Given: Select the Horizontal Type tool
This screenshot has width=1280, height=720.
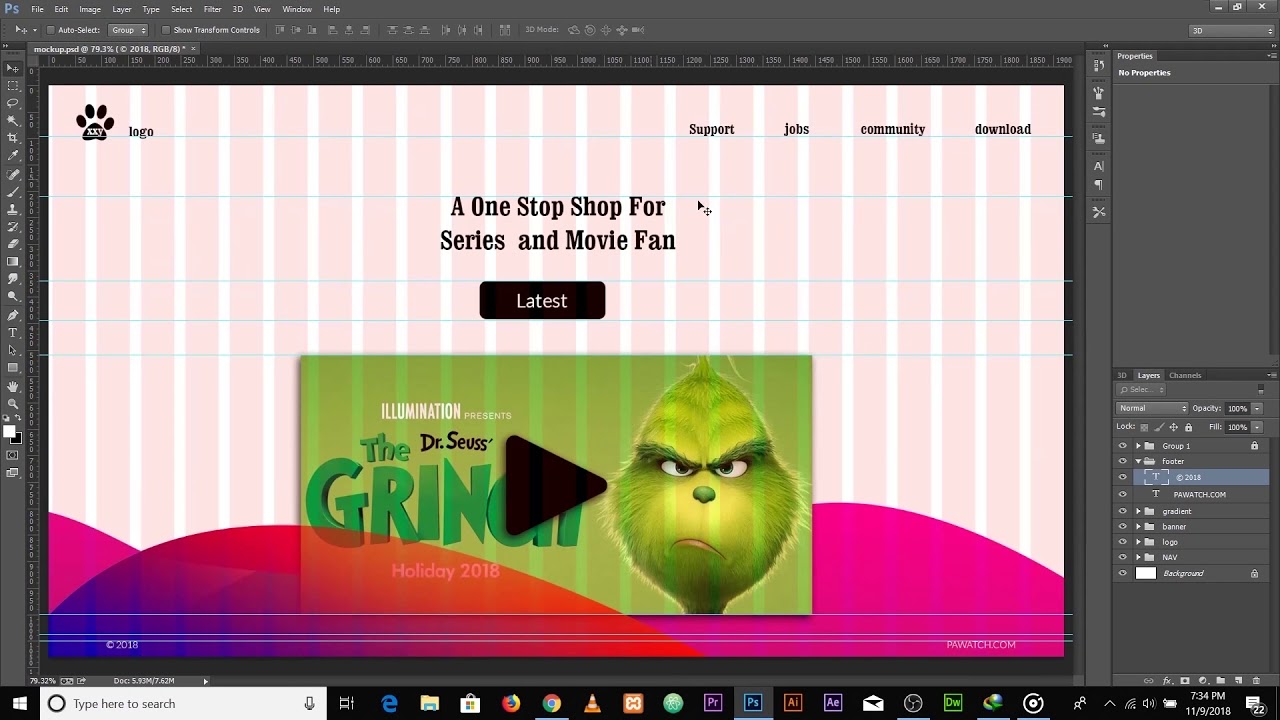Looking at the screenshot, I should pyautogui.click(x=12, y=332).
